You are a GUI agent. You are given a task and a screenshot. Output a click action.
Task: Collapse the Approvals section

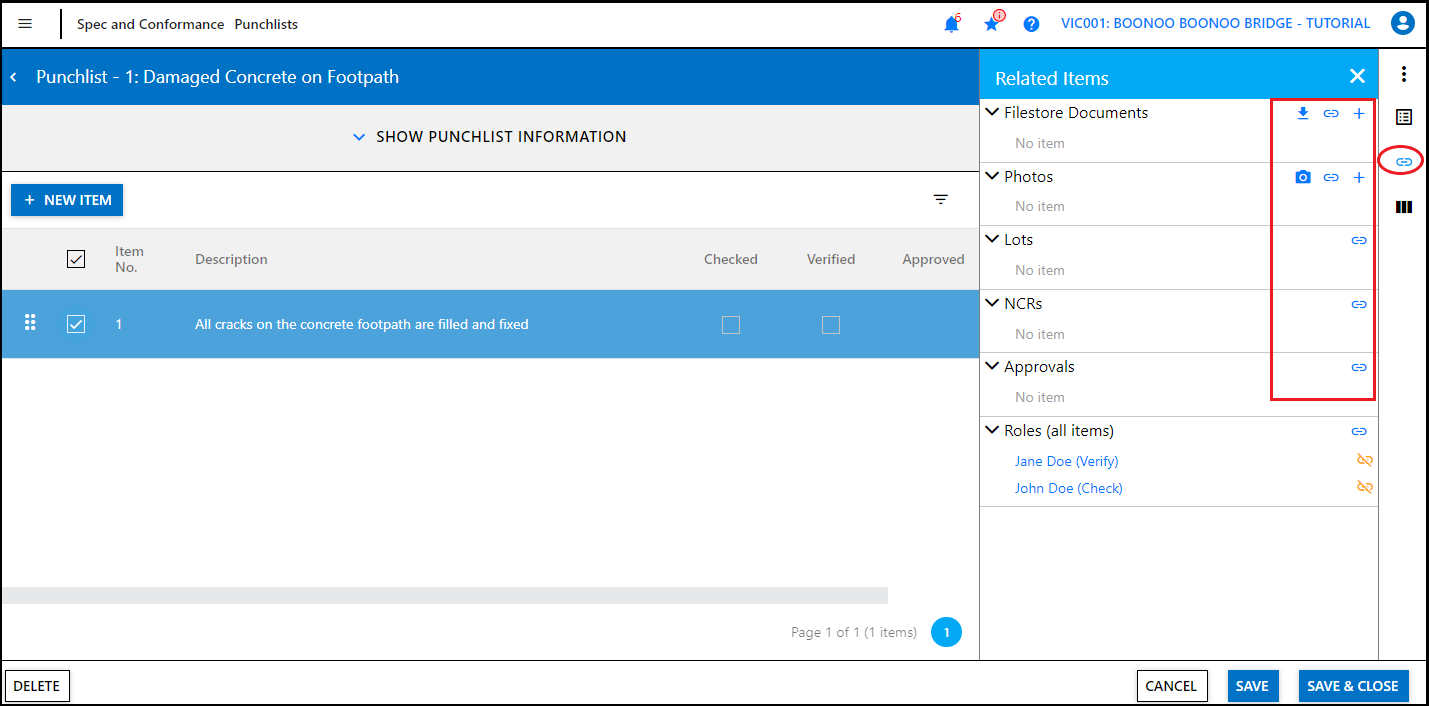click(992, 366)
